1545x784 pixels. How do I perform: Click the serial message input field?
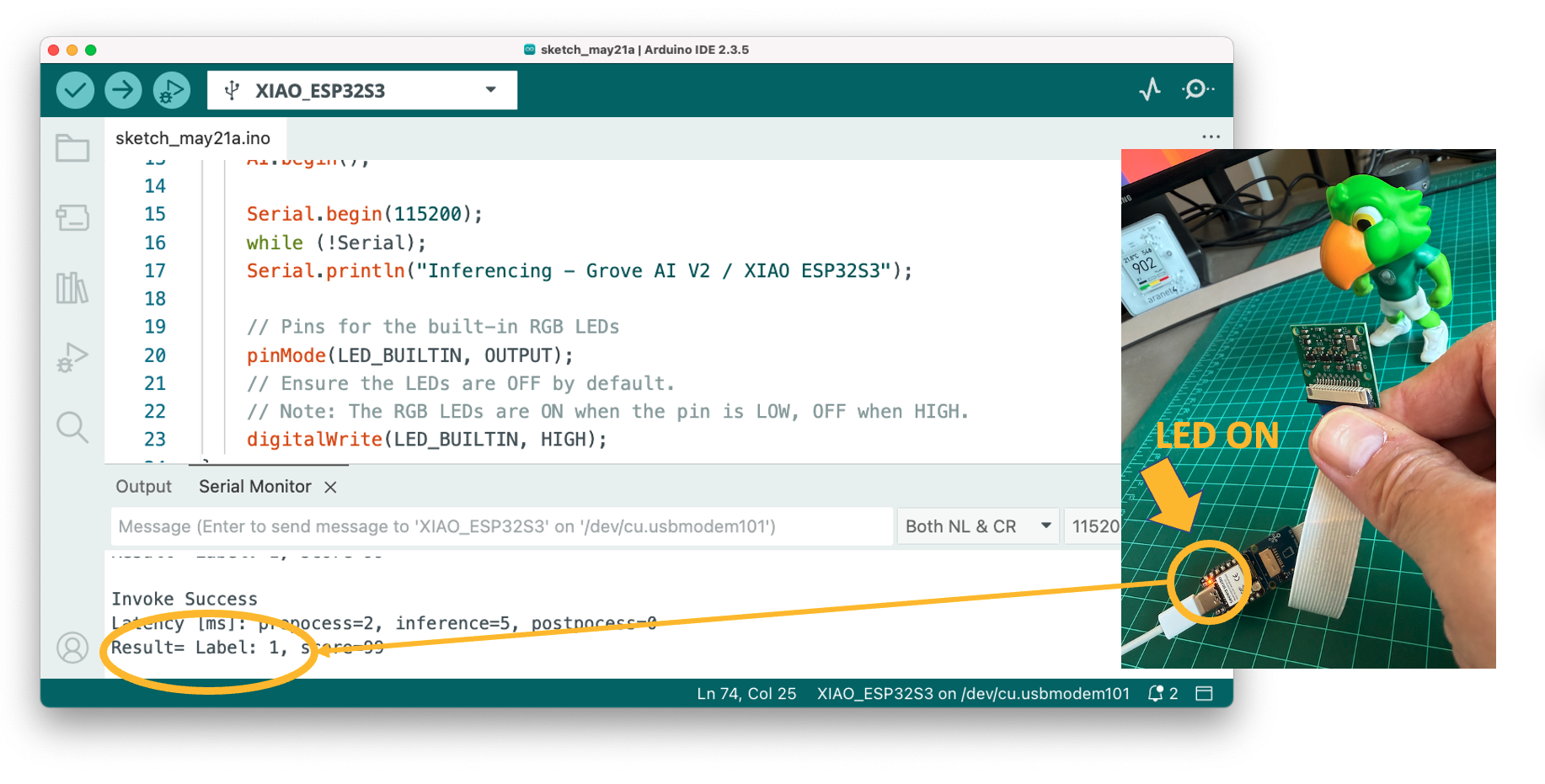[x=501, y=526]
